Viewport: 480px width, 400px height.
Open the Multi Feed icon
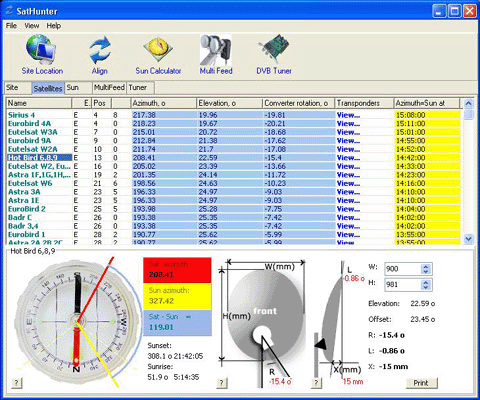(216, 50)
